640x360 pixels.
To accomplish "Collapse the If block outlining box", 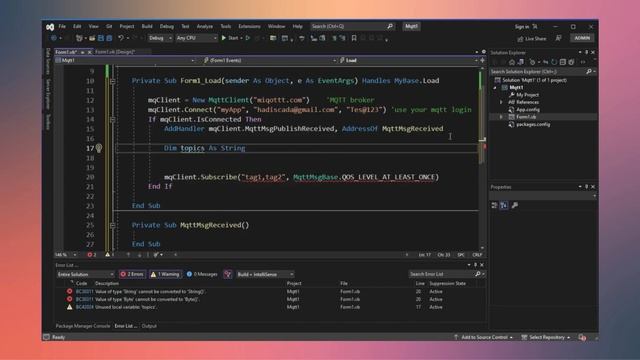I will coord(113,120).
